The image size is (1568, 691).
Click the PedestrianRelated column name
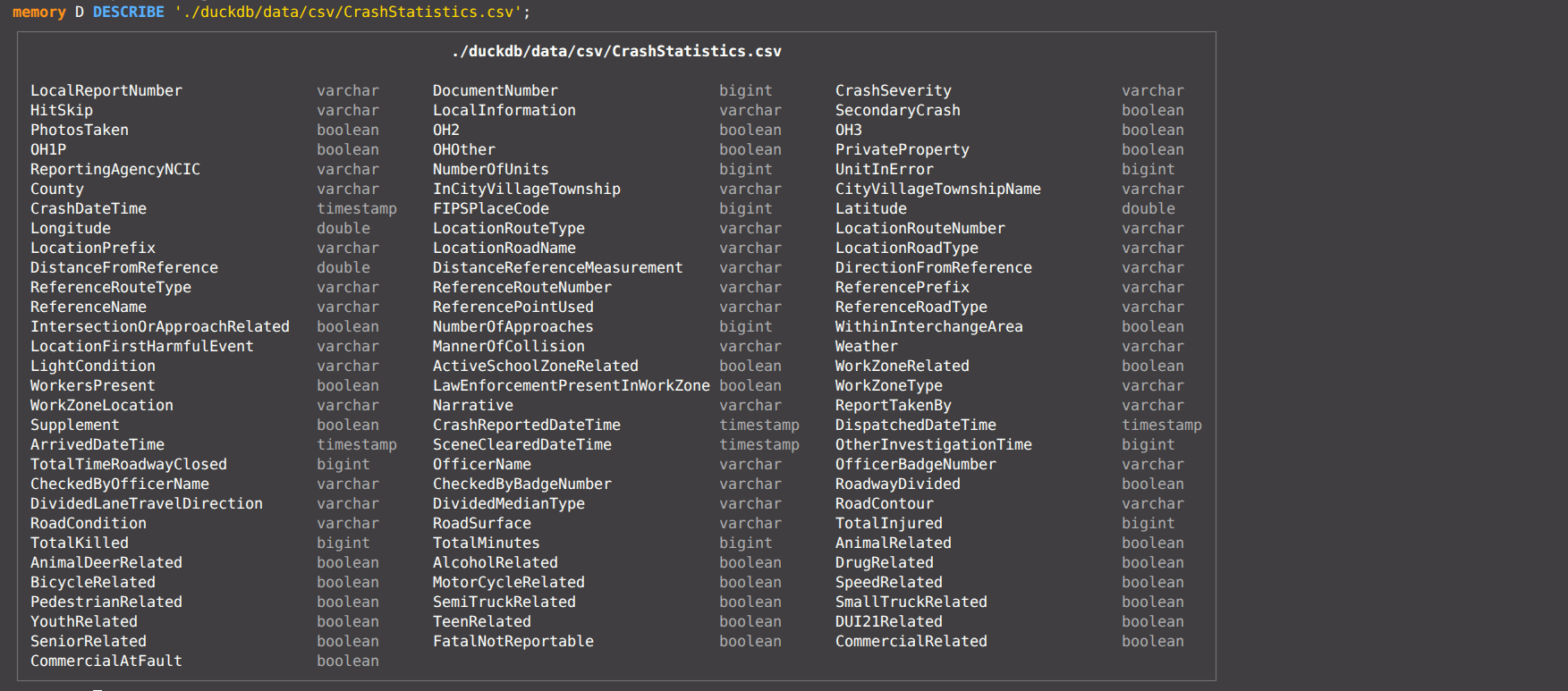click(x=106, y=603)
